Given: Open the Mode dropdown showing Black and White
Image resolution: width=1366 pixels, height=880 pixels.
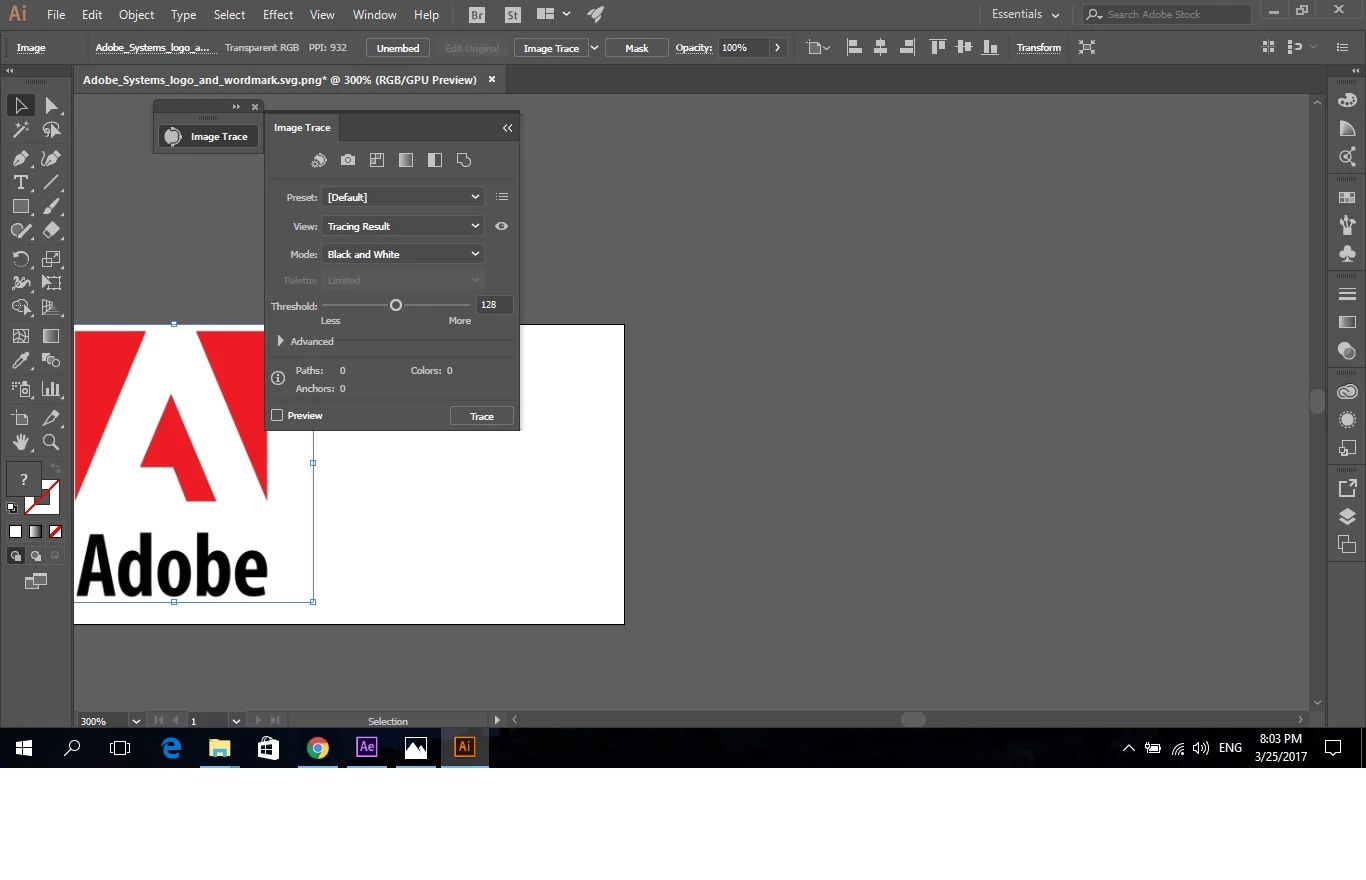Looking at the screenshot, I should click(403, 254).
